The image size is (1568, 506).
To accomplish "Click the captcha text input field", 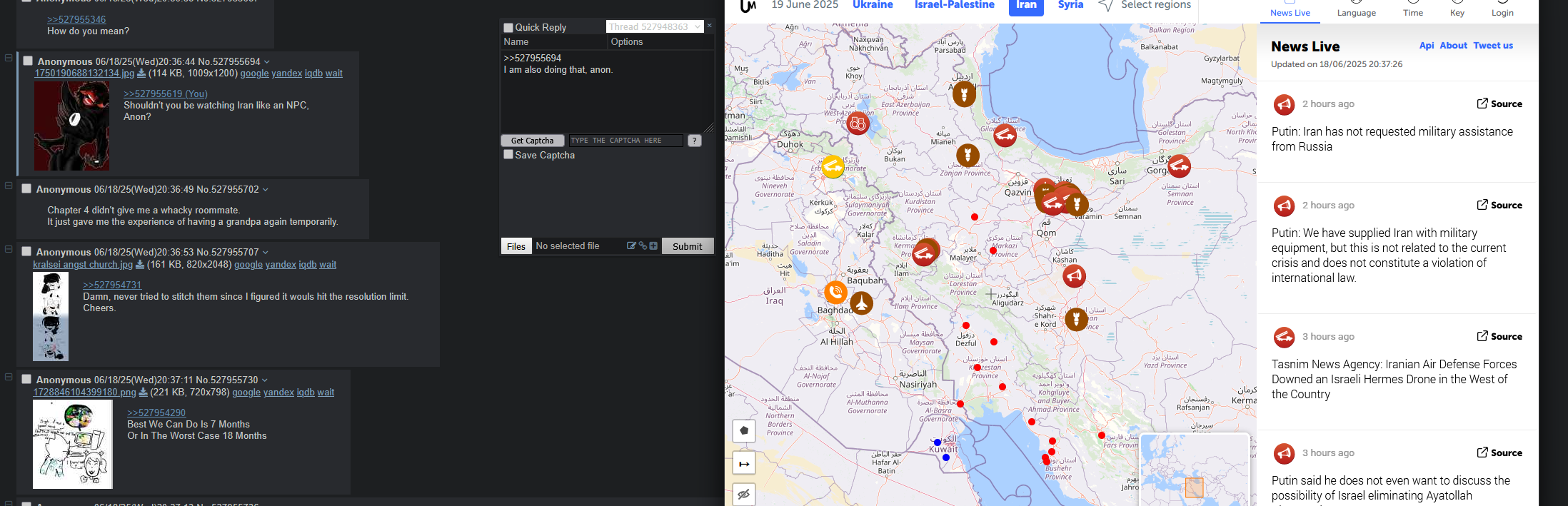I will (x=625, y=141).
